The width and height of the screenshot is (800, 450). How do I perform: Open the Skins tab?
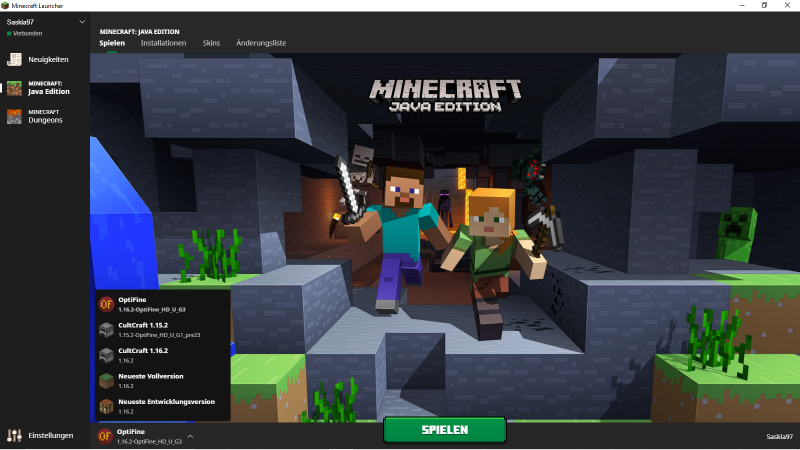[211, 44]
